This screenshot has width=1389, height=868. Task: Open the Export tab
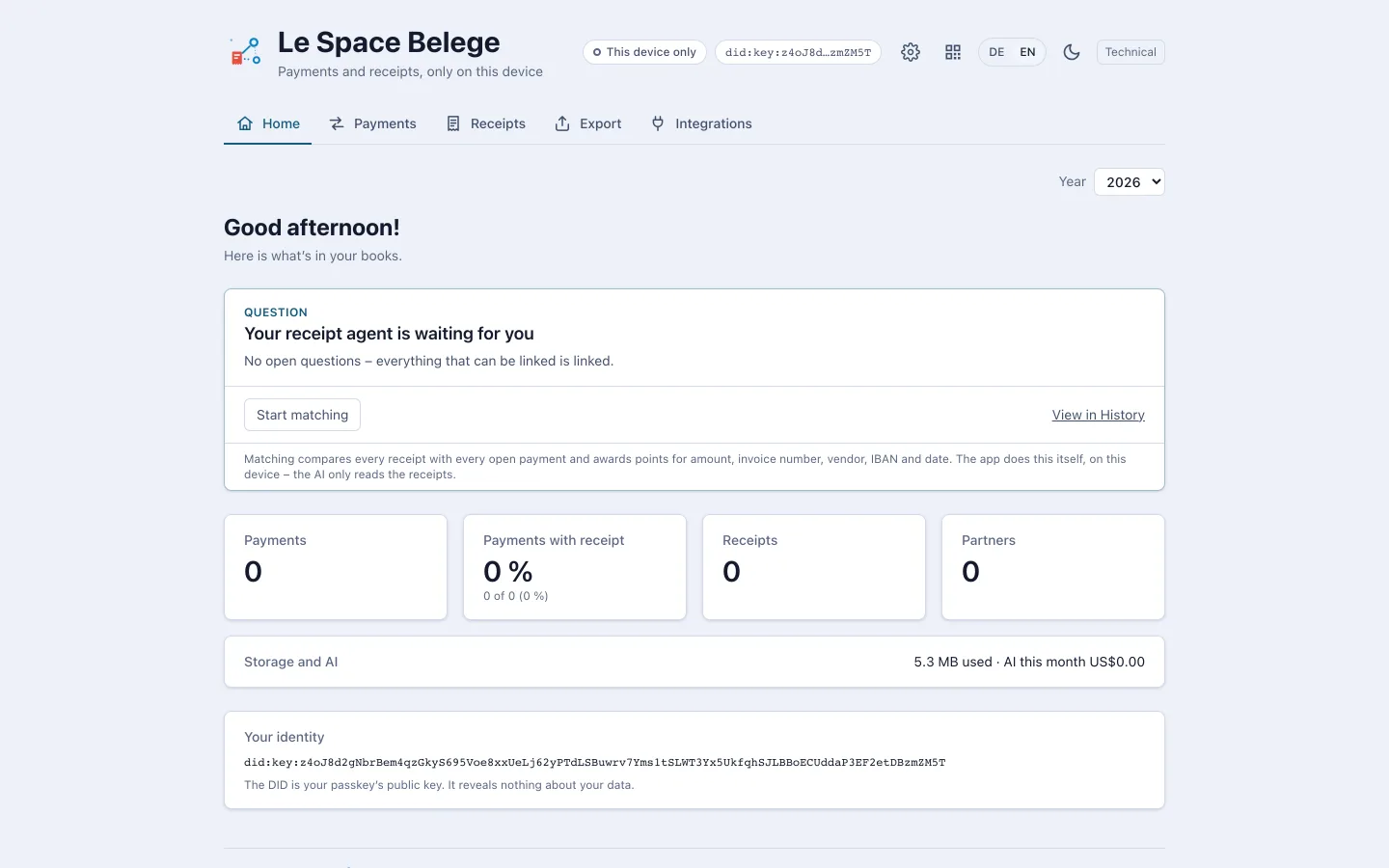pyautogui.click(x=588, y=123)
